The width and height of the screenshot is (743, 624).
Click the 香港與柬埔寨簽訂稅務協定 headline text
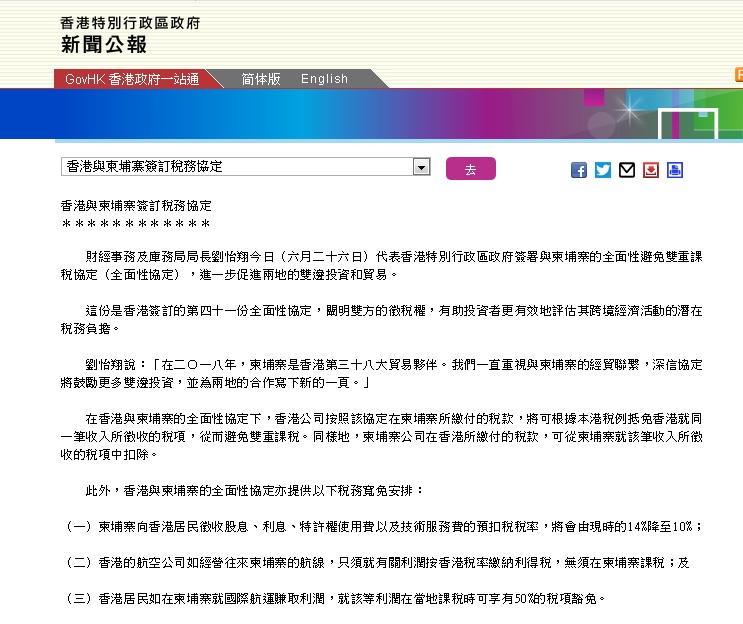point(136,206)
